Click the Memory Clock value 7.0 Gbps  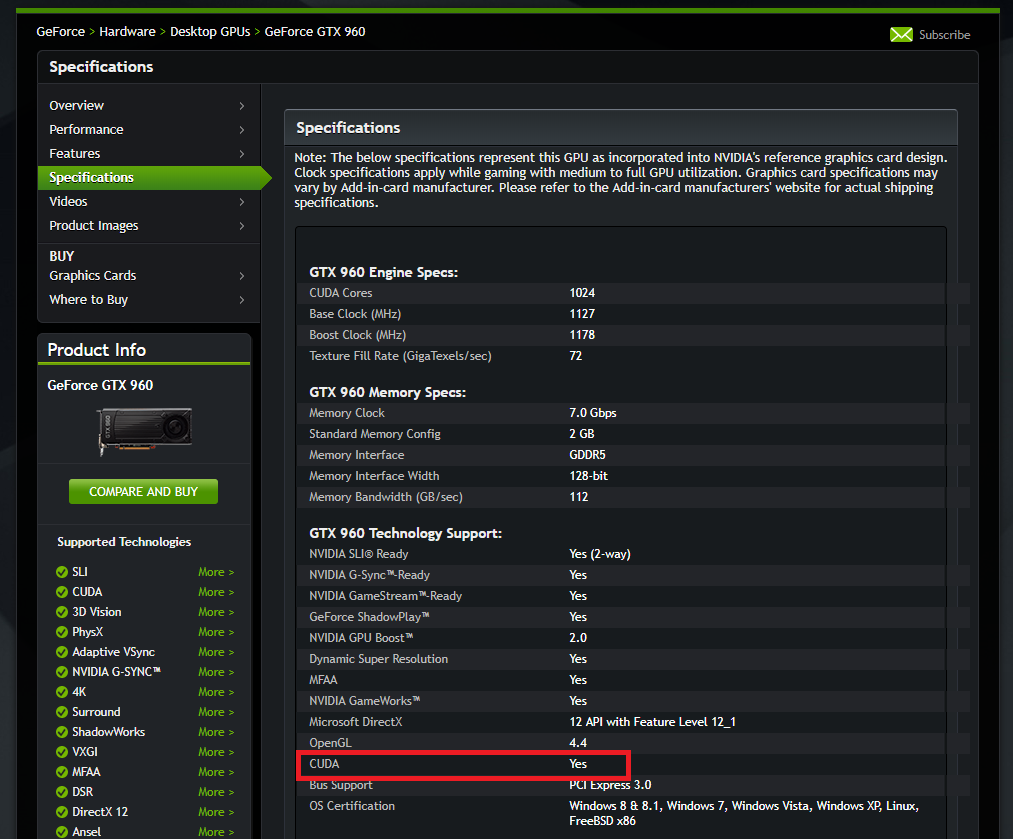(x=592, y=413)
